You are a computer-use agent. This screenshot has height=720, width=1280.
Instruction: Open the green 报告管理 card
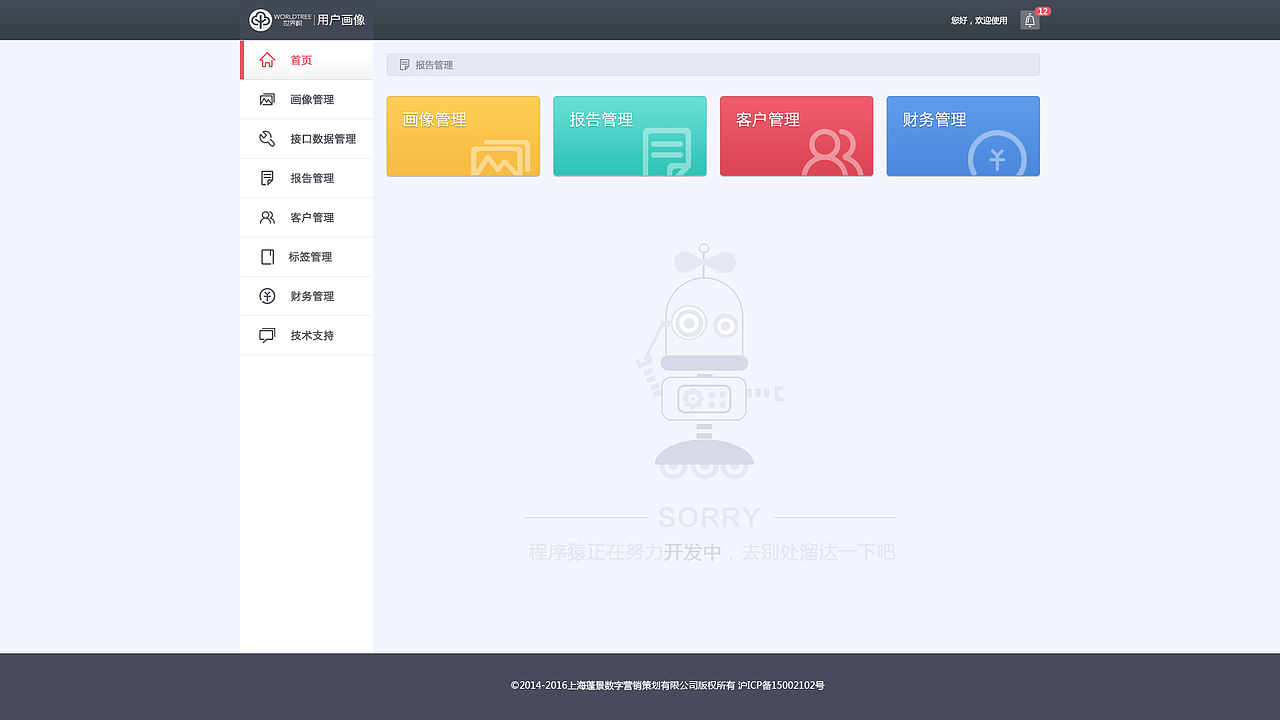pyautogui.click(x=629, y=136)
